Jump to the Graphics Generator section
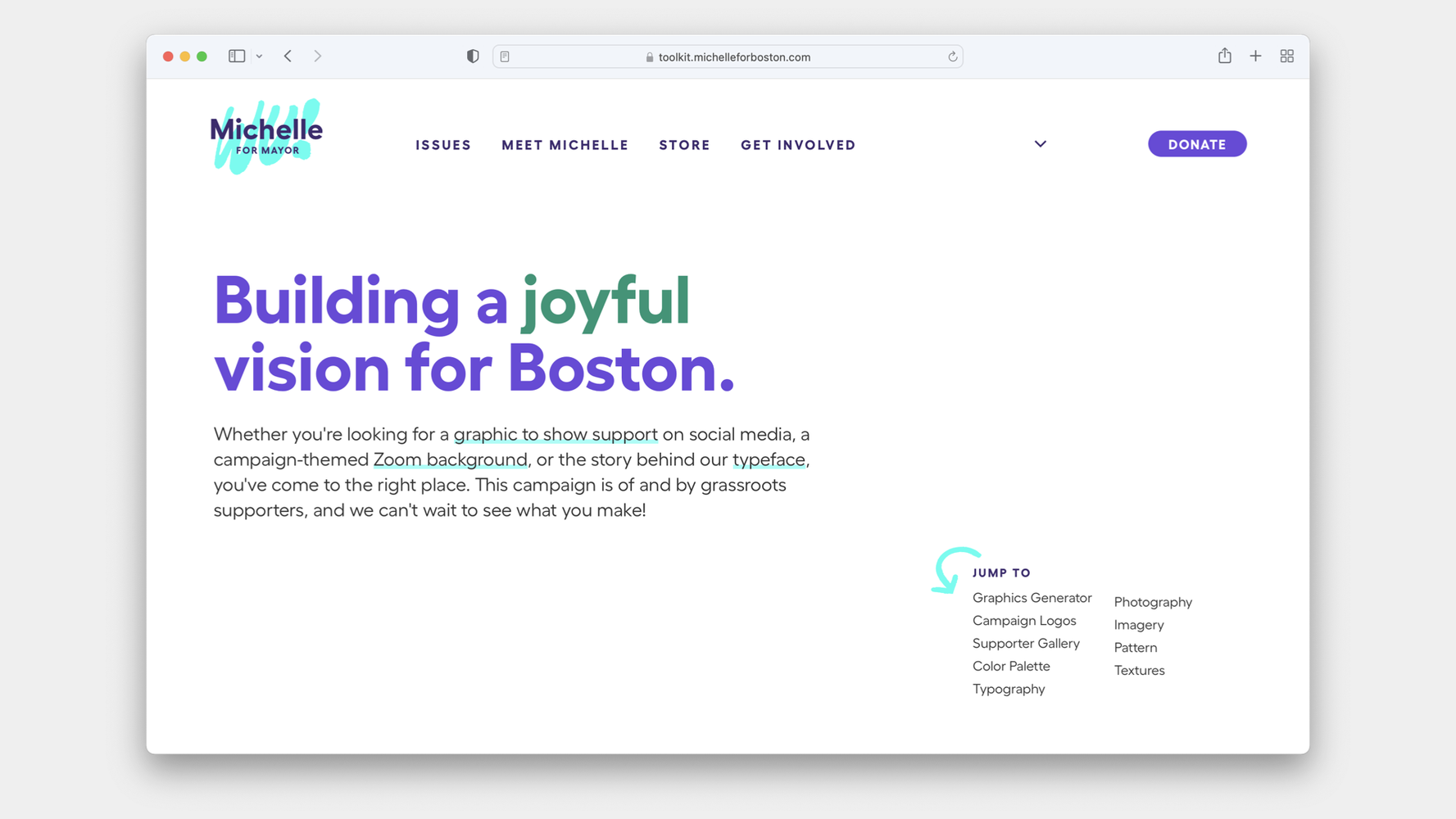 click(1032, 598)
